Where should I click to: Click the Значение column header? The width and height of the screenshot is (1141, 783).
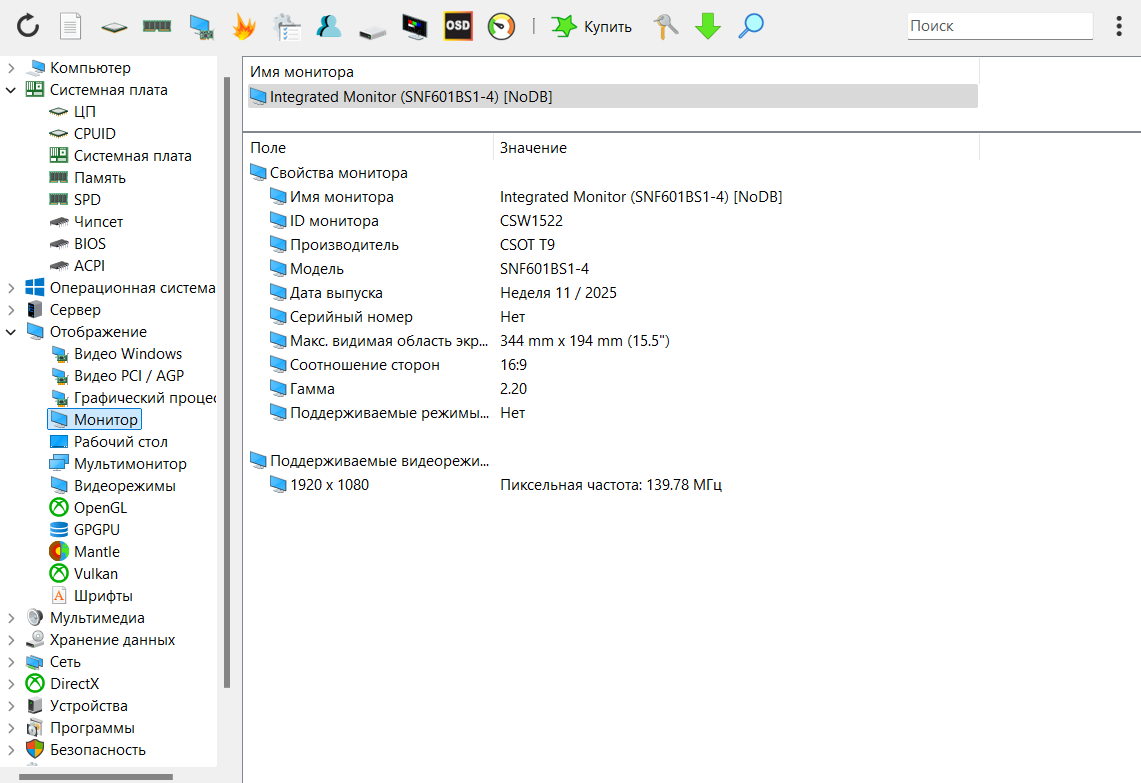click(x=533, y=148)
